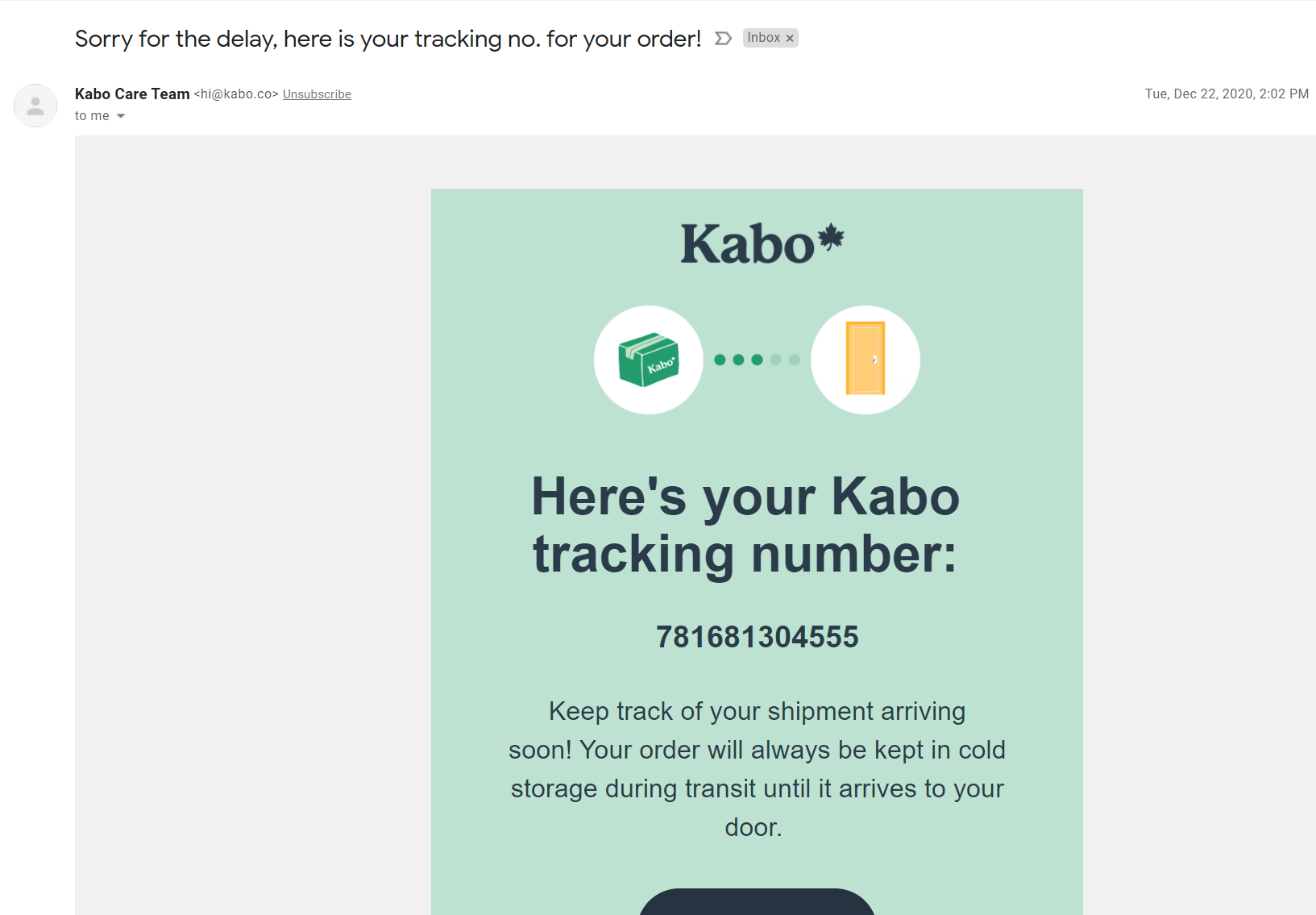The image size is (1316, 915).
Task: Expand the "to me" recipient details arrow
Action: tap(121, 116)
